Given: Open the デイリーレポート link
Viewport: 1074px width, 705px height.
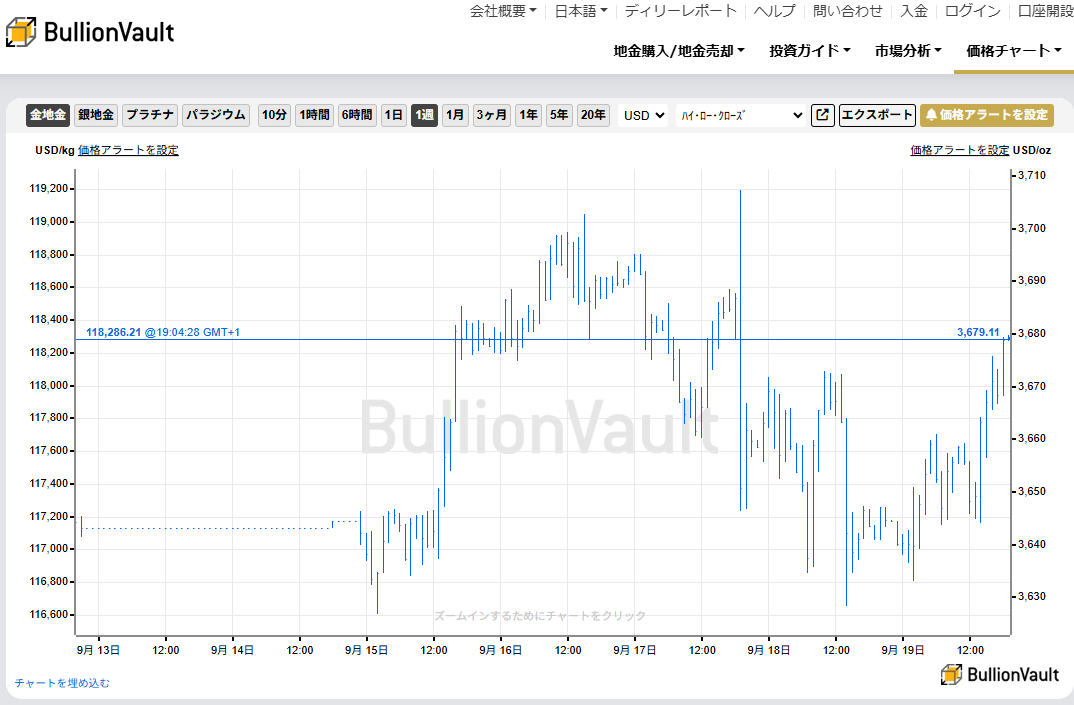Looking at the screenshot, I should [x=681, y=11].
